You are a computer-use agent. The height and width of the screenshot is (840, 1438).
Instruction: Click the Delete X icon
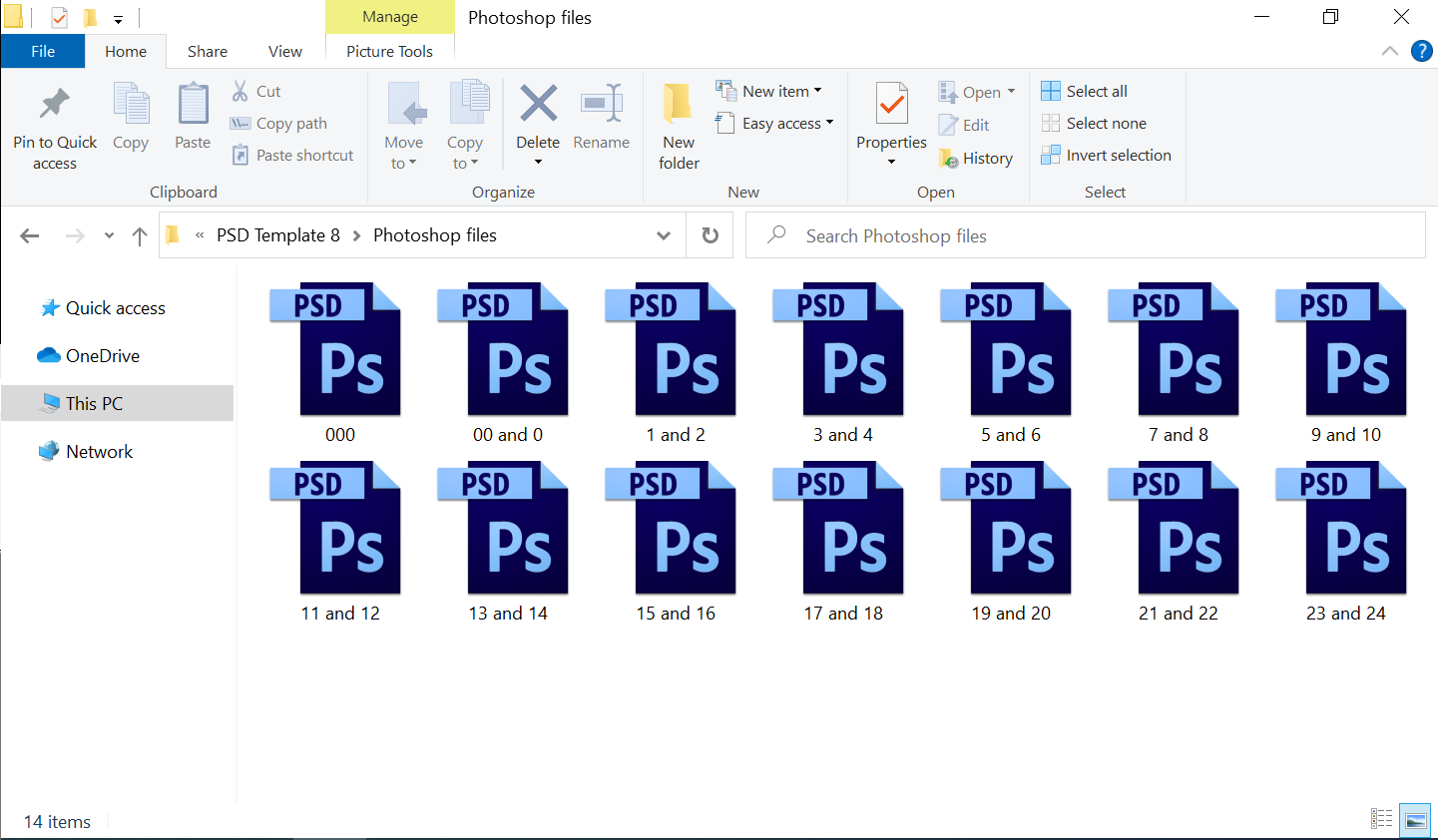(x=538, y=103)
